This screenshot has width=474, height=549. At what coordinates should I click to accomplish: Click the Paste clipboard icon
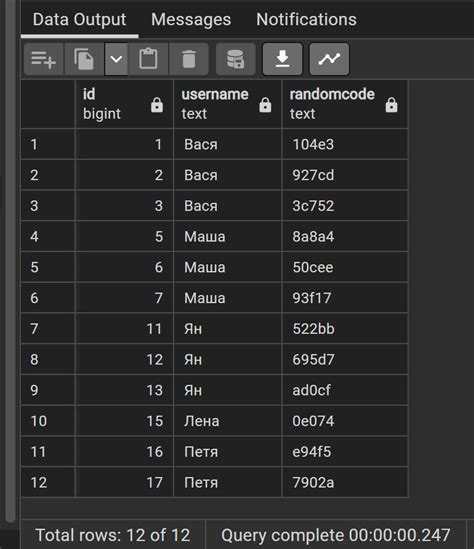[x=148, y=59]
